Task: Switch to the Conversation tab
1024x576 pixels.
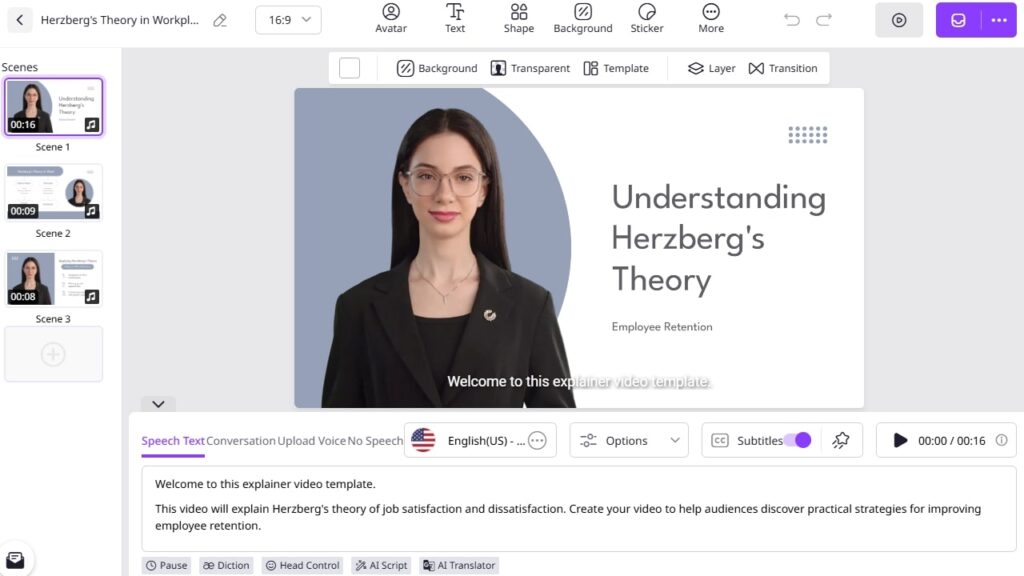Action: coord(241,441)
